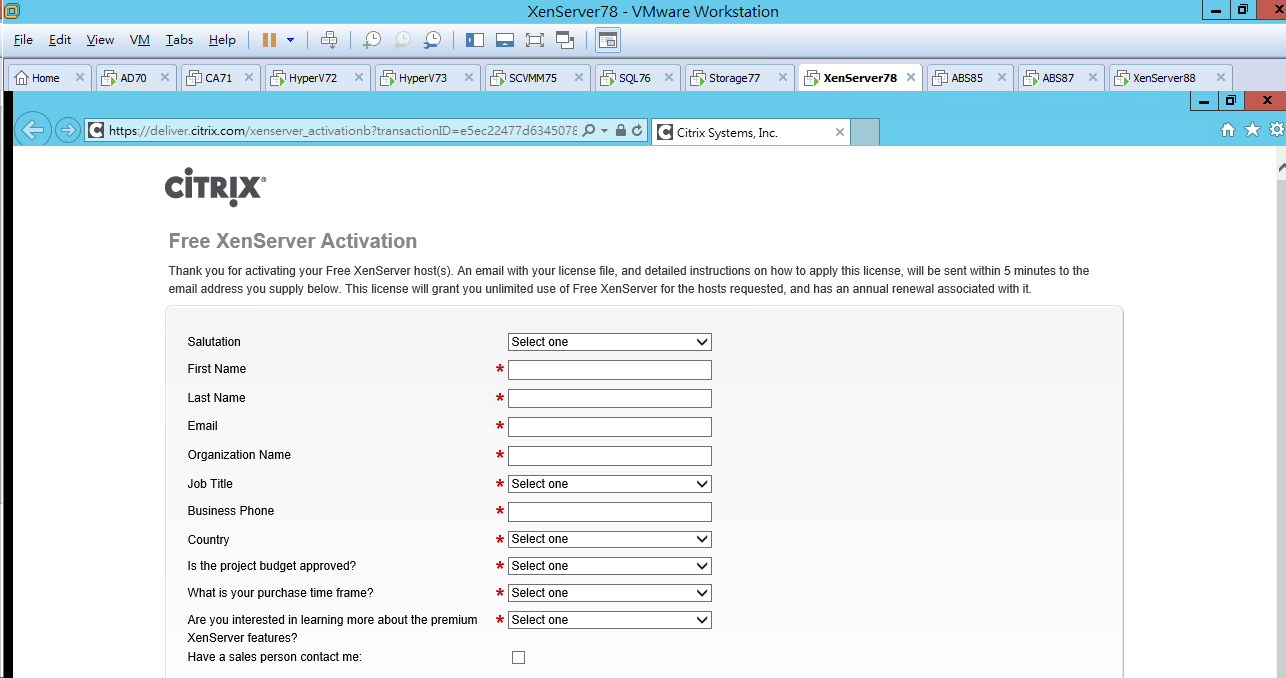Click the Citrix logo
Viewport: 1286px width, 678px height.
click(215, 187)
